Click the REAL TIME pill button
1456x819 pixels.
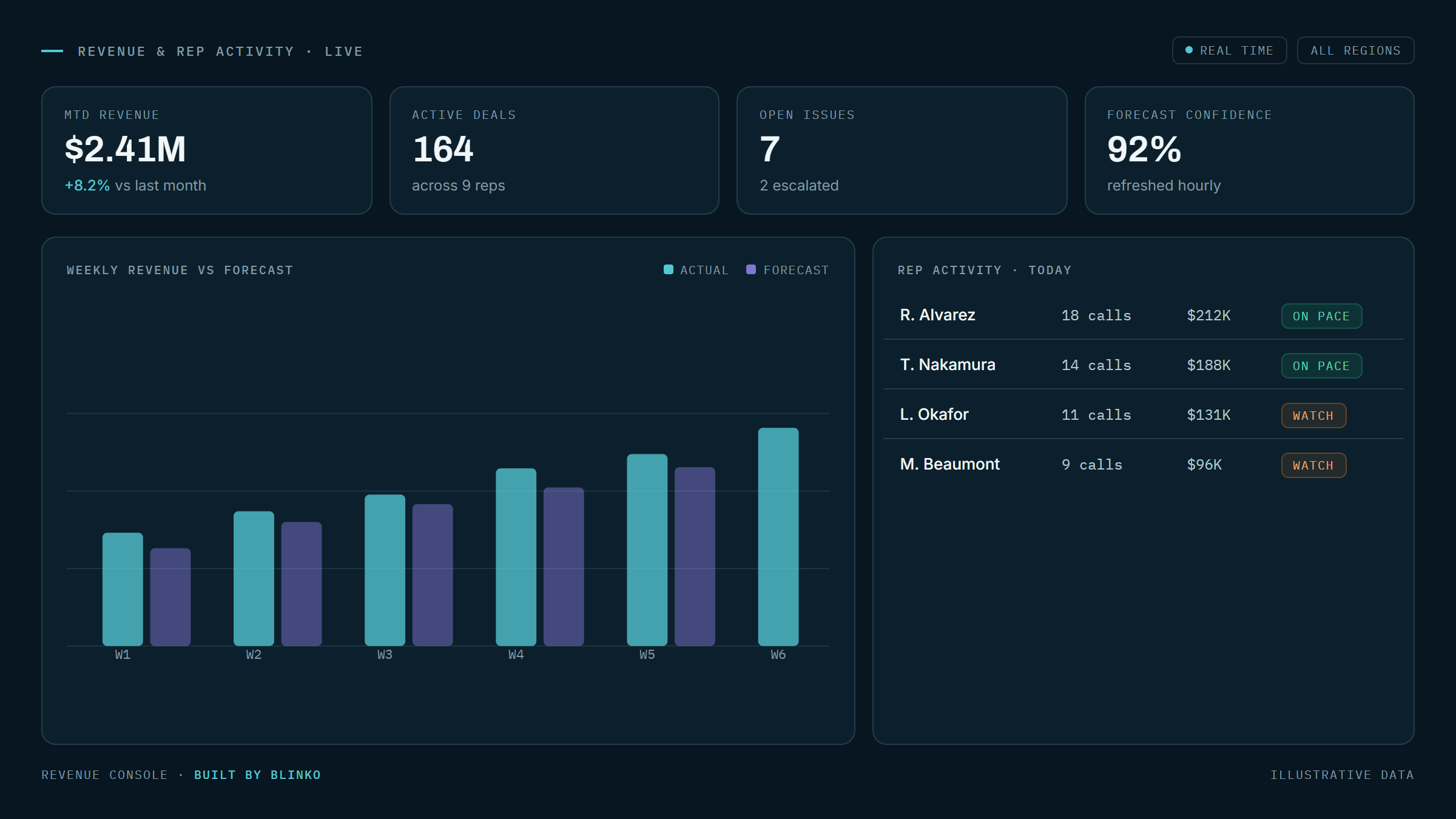pyautogui.click(x=1229, y=50)
